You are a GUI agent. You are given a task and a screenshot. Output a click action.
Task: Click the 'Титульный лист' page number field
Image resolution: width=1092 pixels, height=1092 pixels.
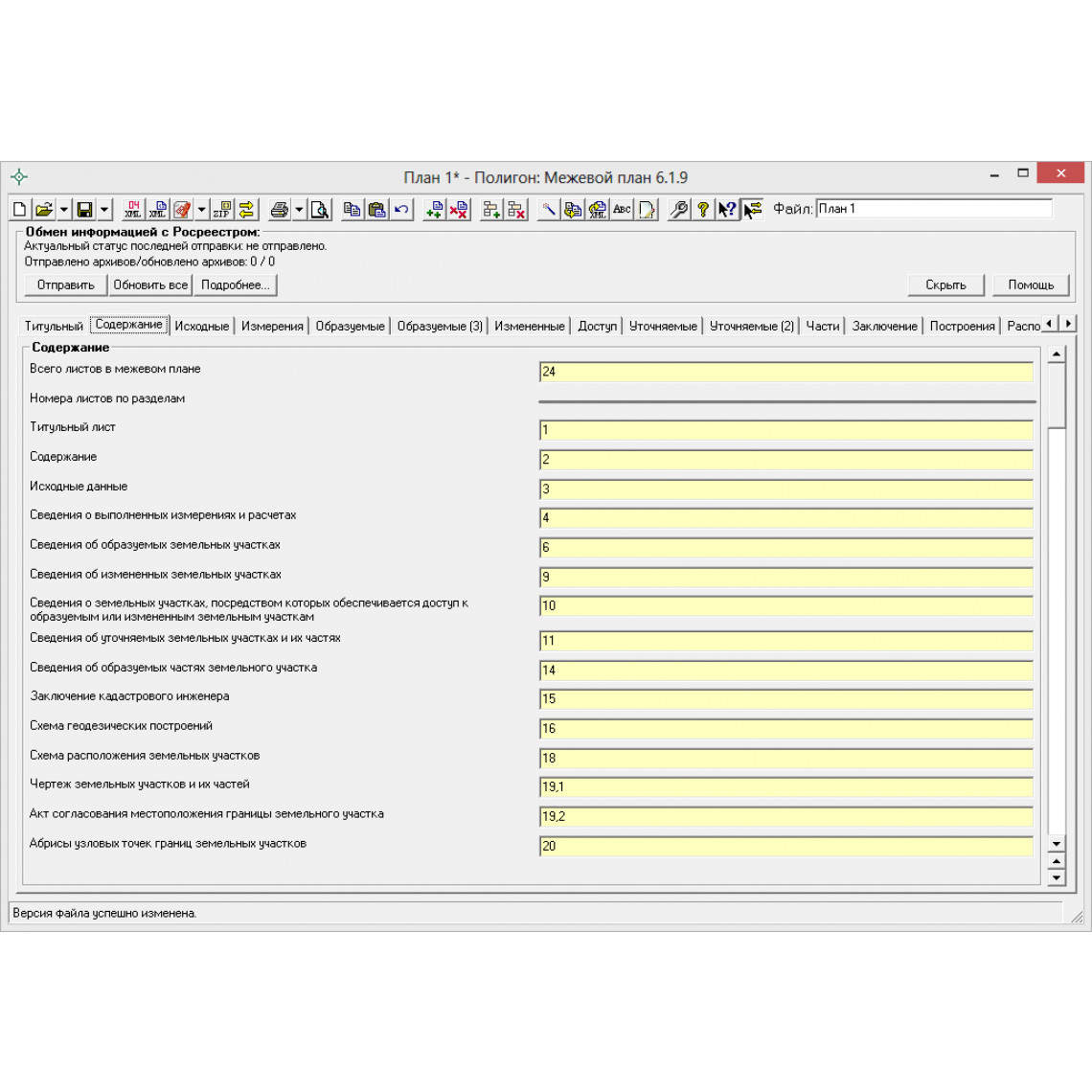click(x=786, y=430)
